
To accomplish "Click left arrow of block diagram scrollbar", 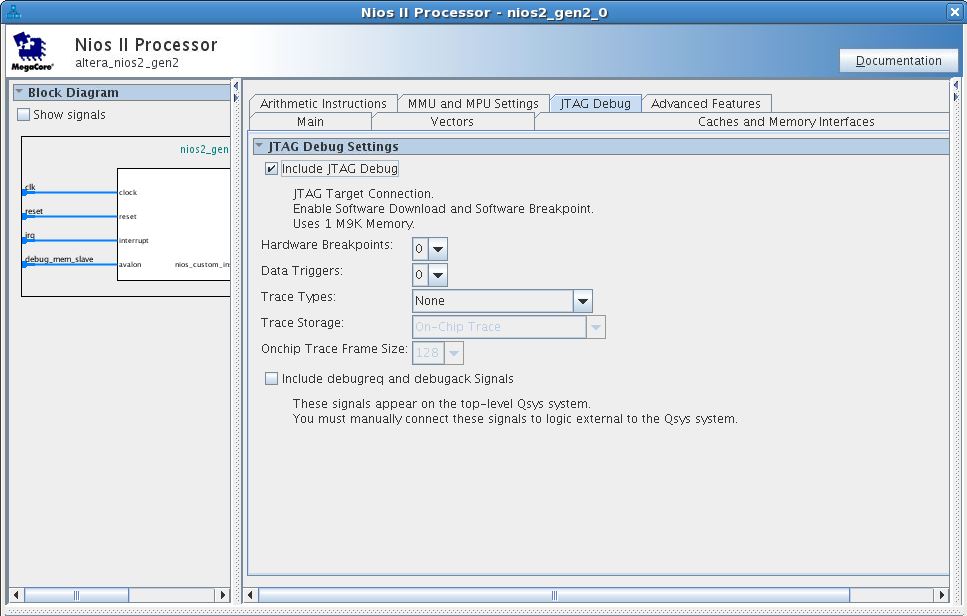I will click(x=17, y=595).
